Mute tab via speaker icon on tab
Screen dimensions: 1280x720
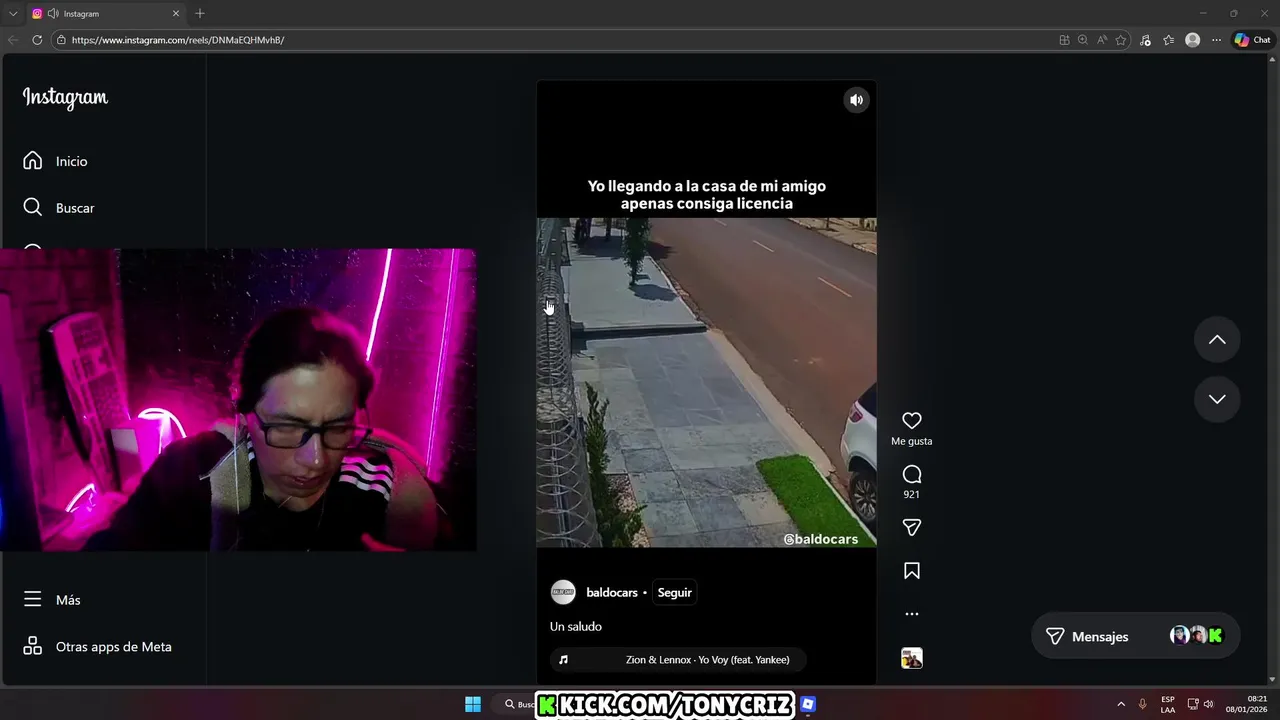pyautogui.click(x=52, y=14)
